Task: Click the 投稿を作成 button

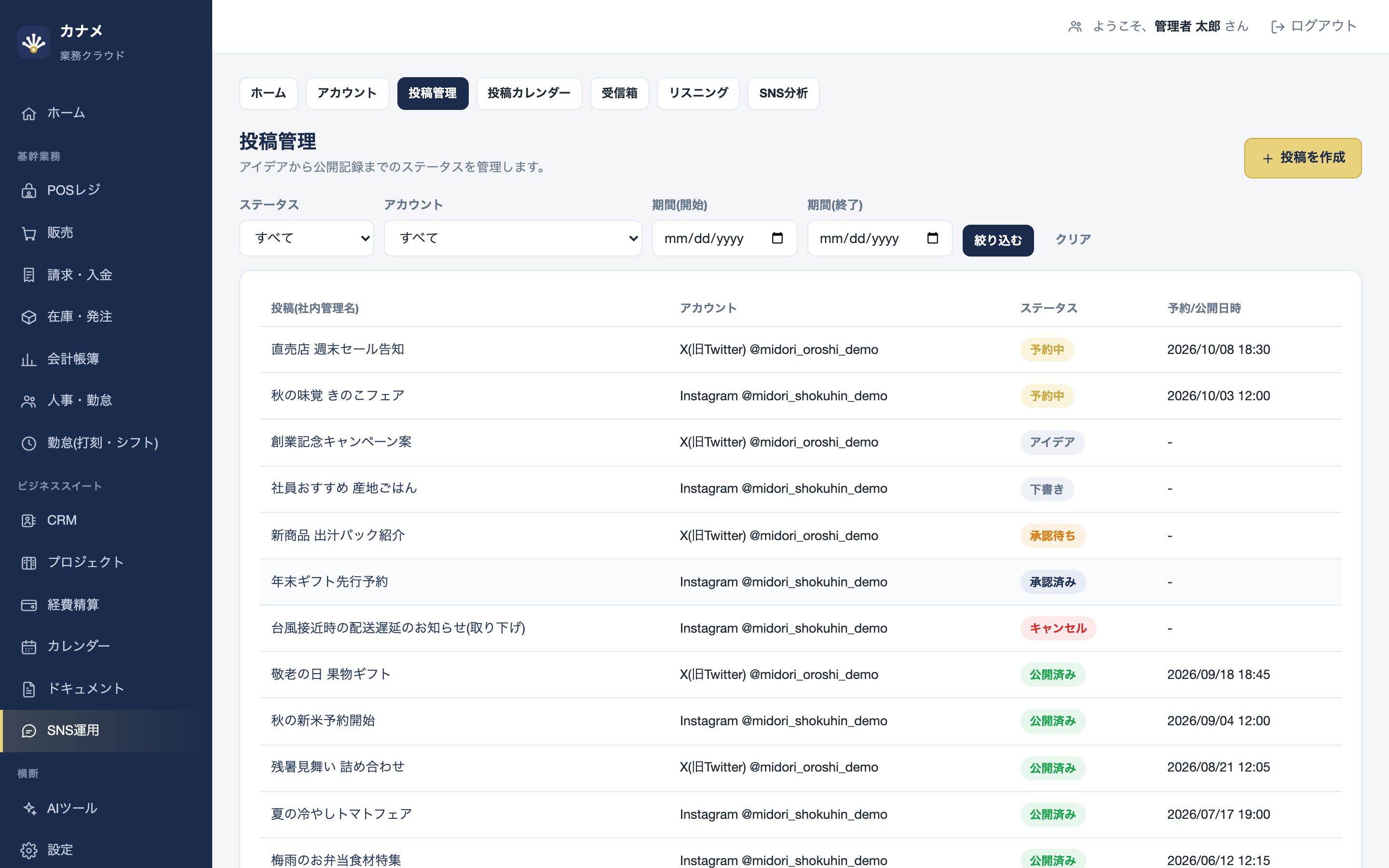Action: coord(1302,158)
